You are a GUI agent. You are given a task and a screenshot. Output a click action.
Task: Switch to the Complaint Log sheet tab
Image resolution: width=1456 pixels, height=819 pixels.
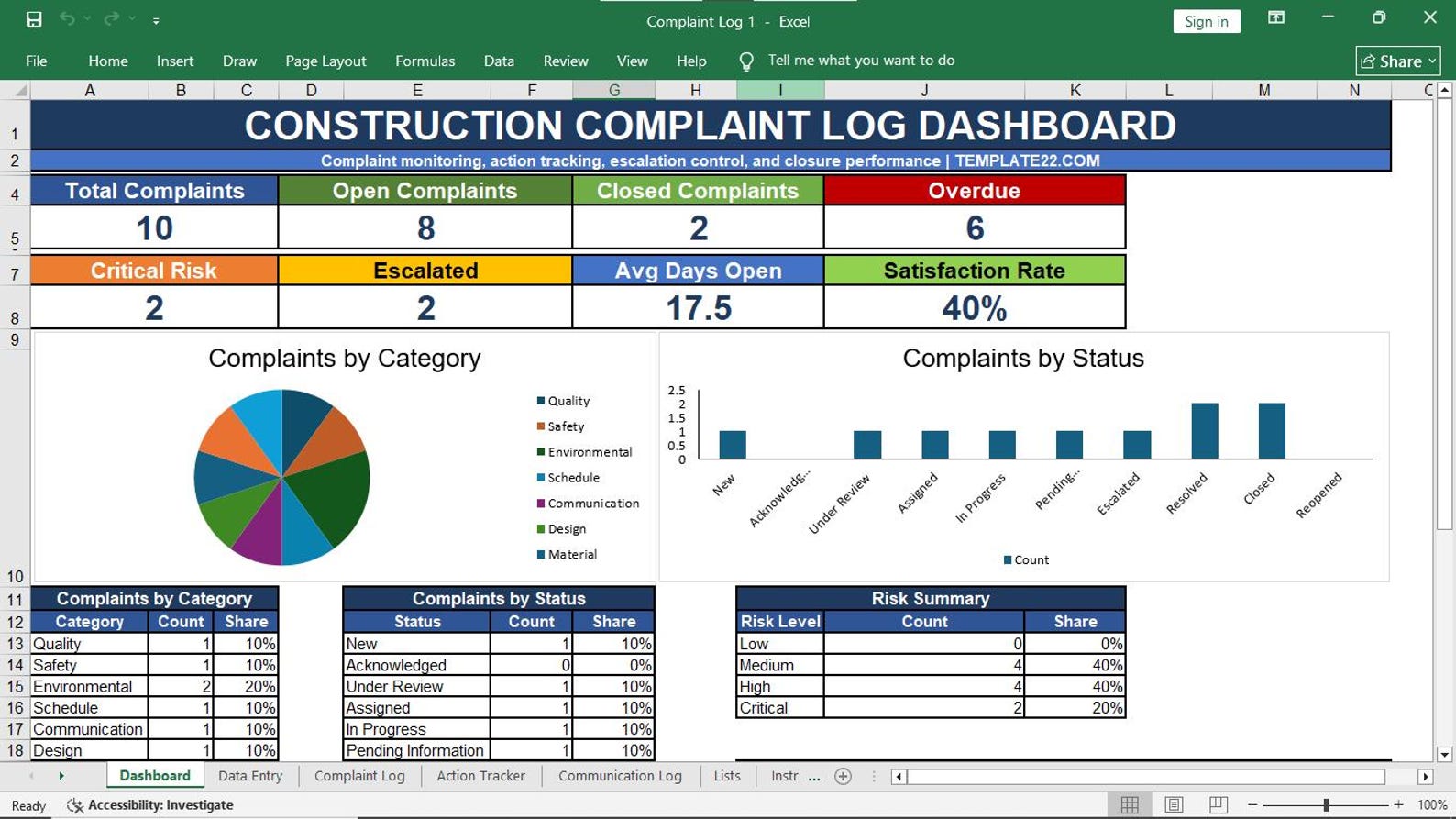(x=359, y=776)
